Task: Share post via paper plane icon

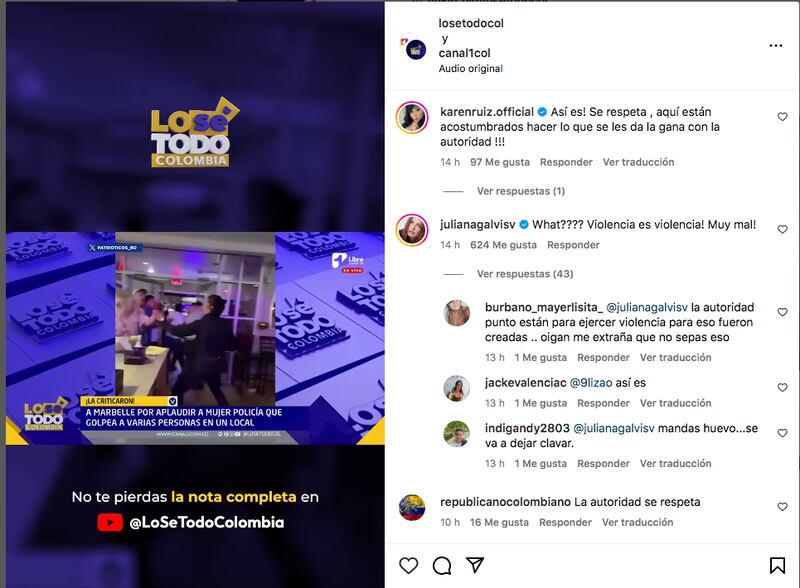Action: tap(474, 565)
